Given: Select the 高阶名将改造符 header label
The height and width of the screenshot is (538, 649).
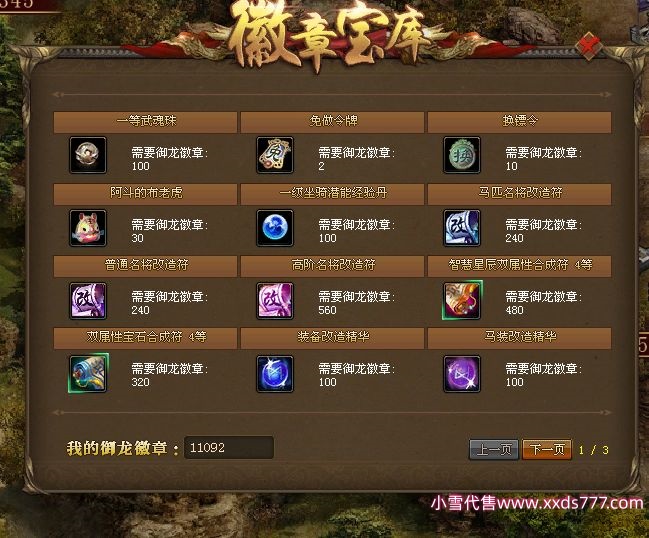Looking at the screenshot, I should click(334, 265).
